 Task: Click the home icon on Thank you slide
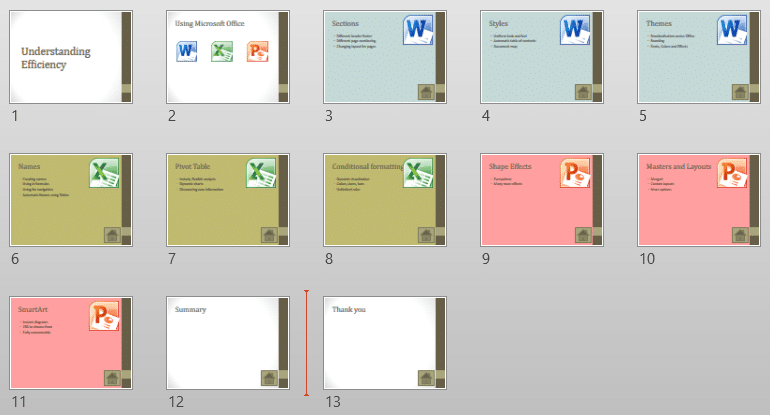point(426,377)
